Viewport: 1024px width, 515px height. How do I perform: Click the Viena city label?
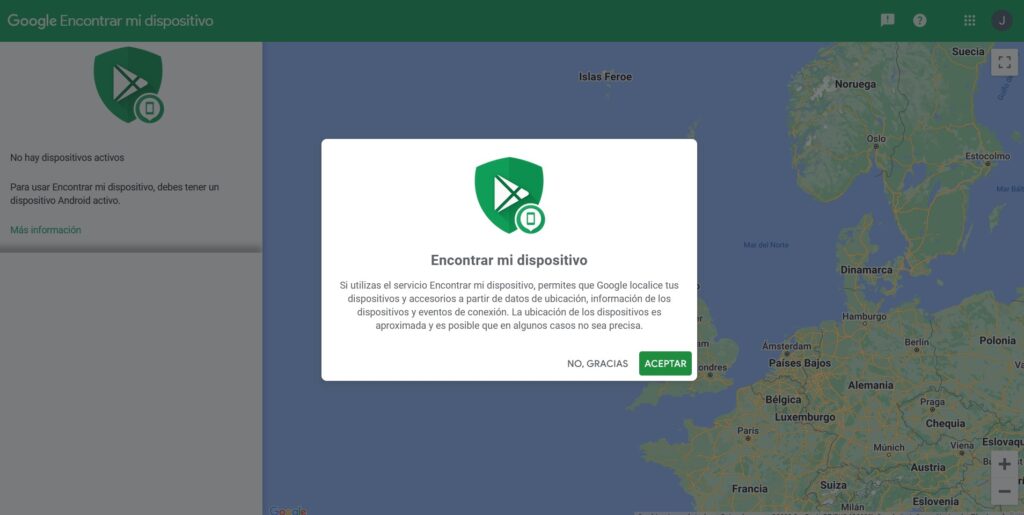click(962, 446)
